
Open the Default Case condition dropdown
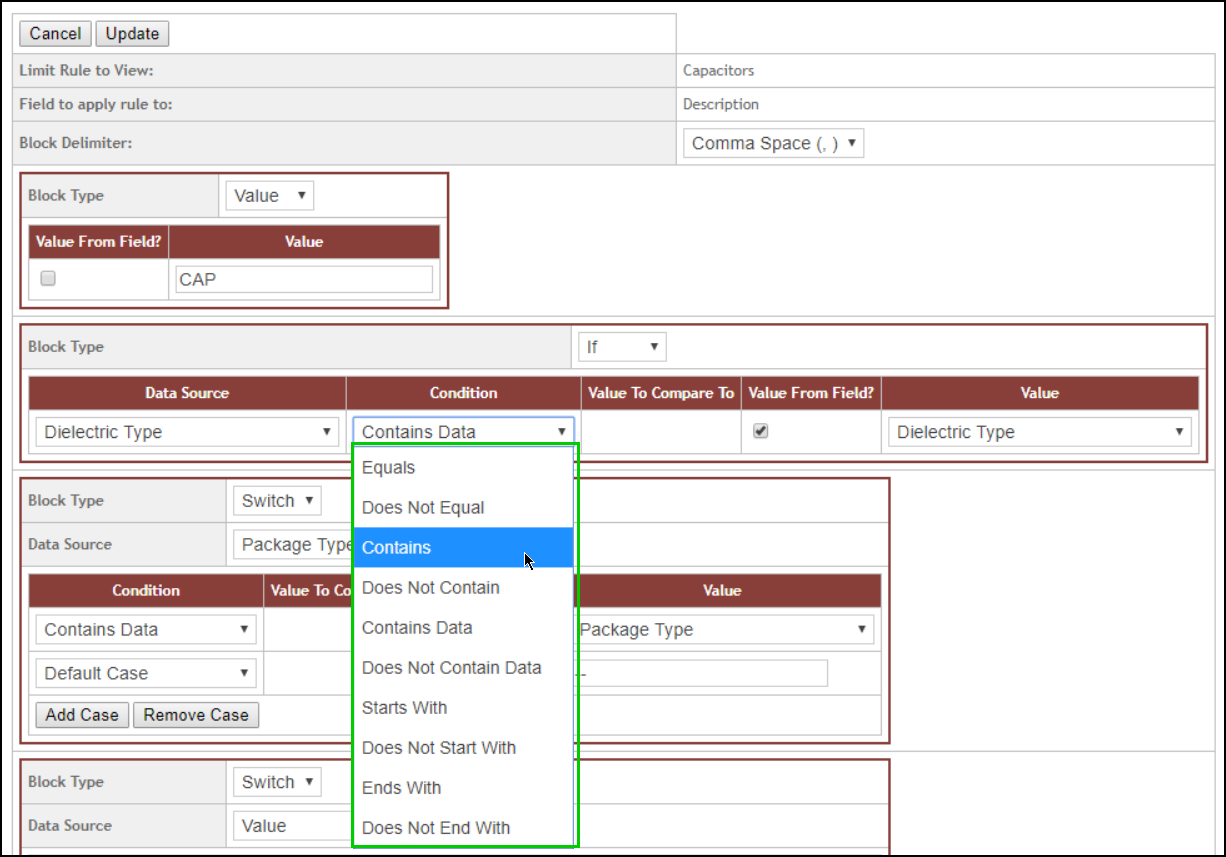pyautogui.click(x=146, y=673)
